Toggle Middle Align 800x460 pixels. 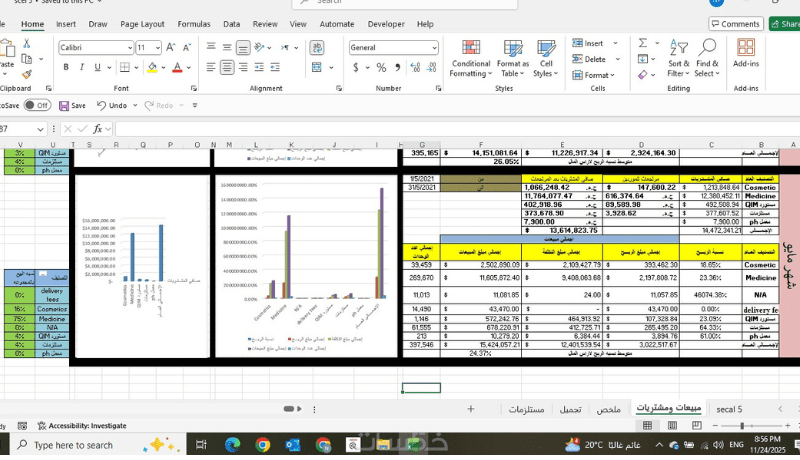227,47
